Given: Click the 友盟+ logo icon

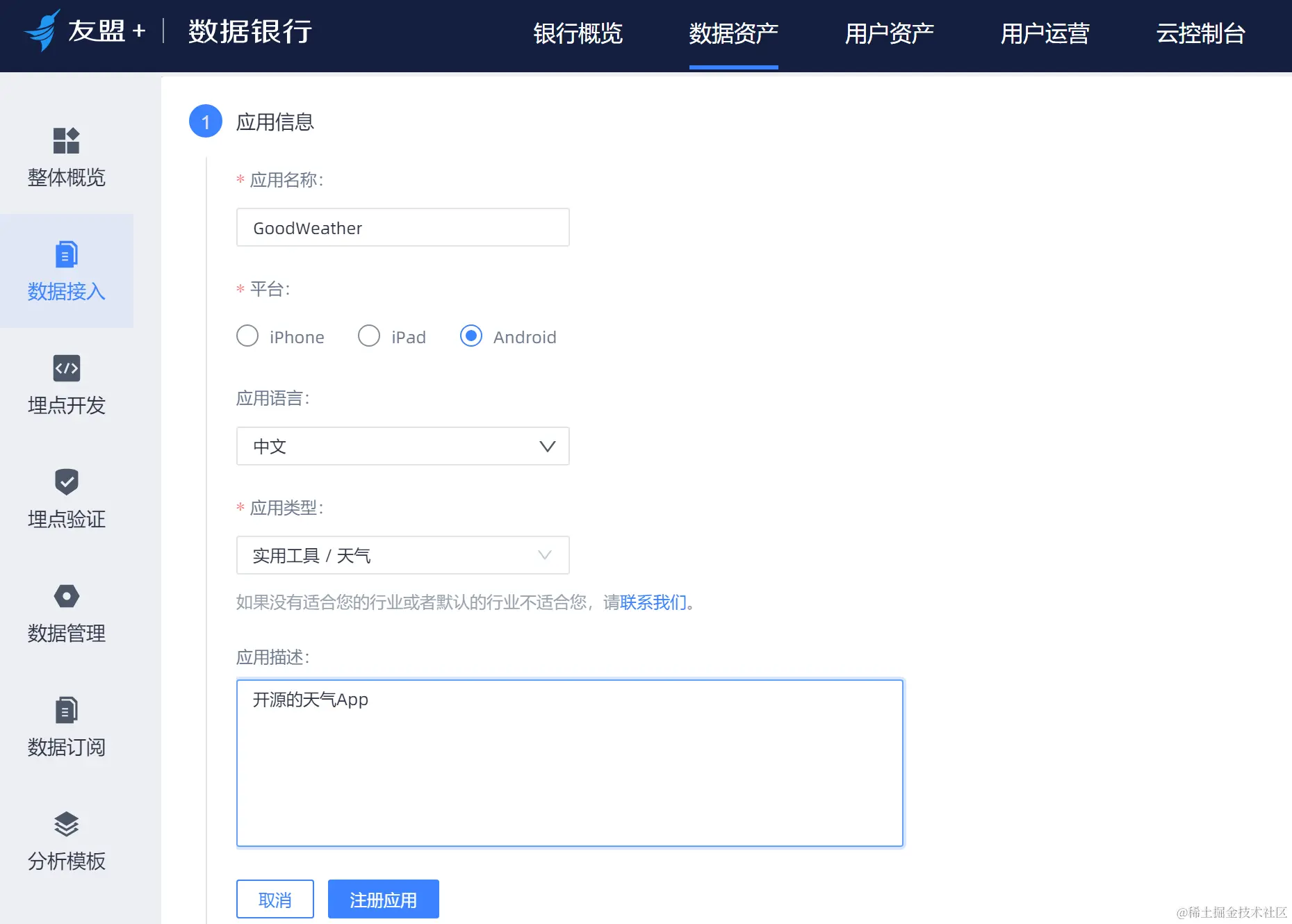Looking at the screenshot, I should point(42,31).
